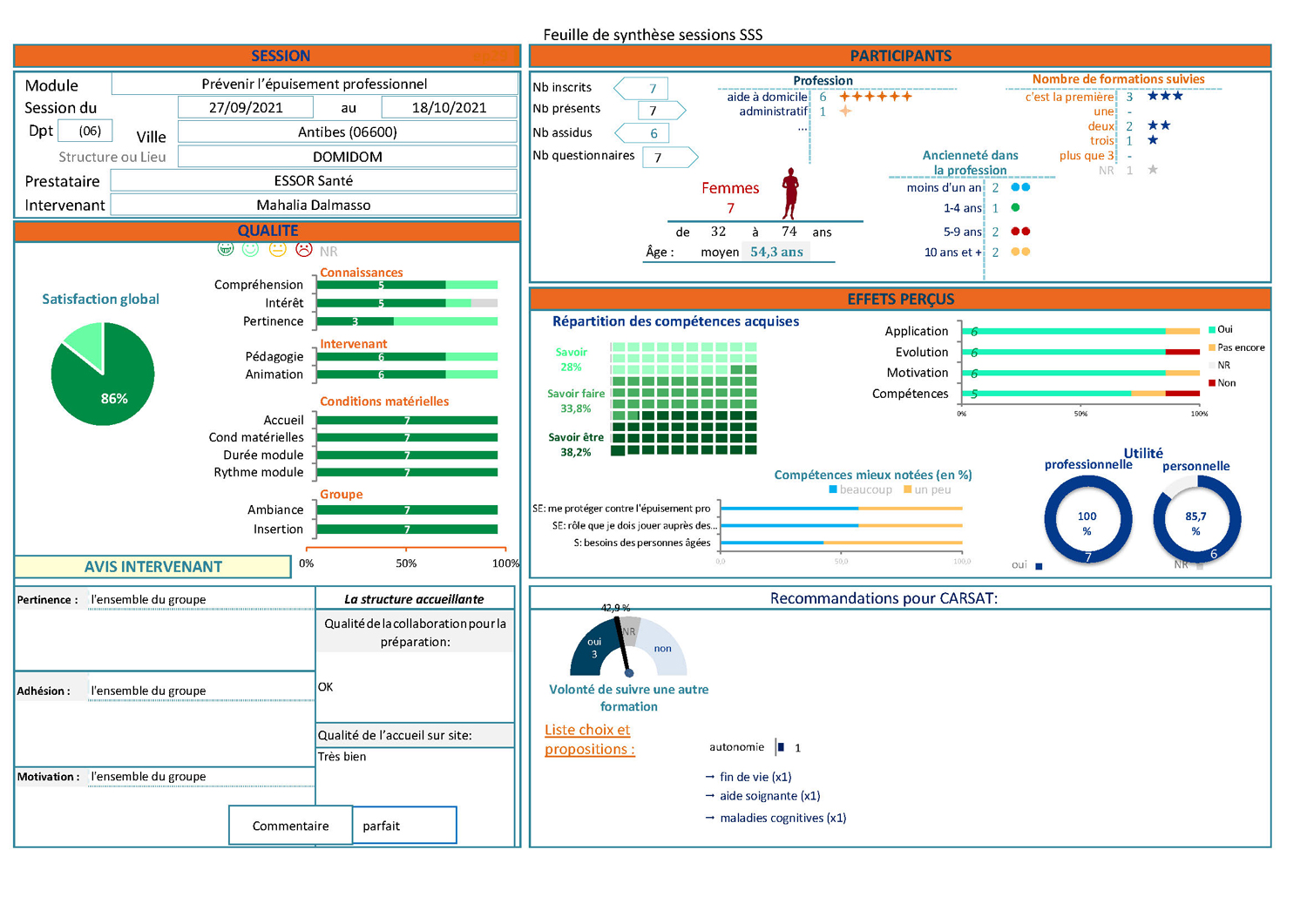1307x924 pixels.
Task: Click the professionnelle 100 % donut chart
Action: tap(1088, 520)
